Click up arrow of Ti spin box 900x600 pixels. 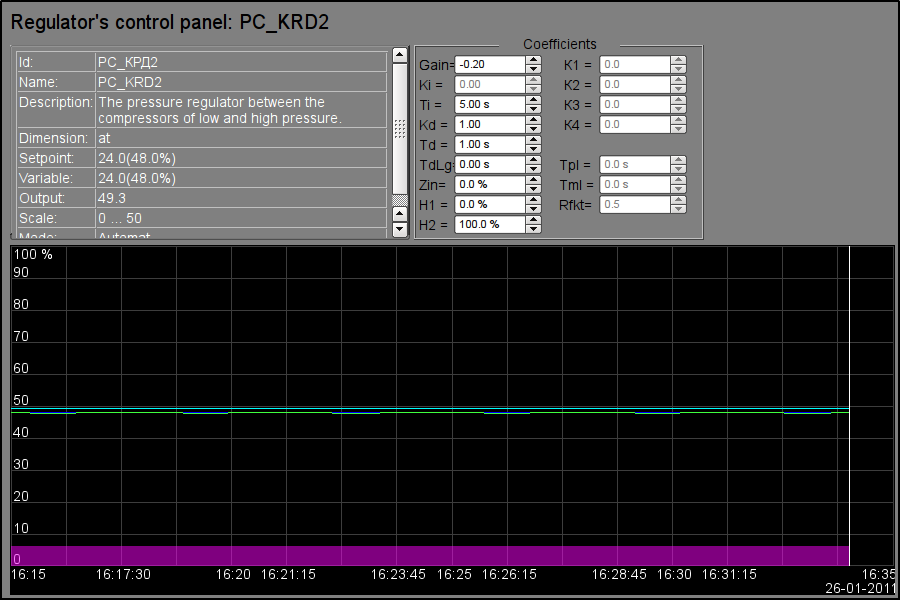click(534, 100)
